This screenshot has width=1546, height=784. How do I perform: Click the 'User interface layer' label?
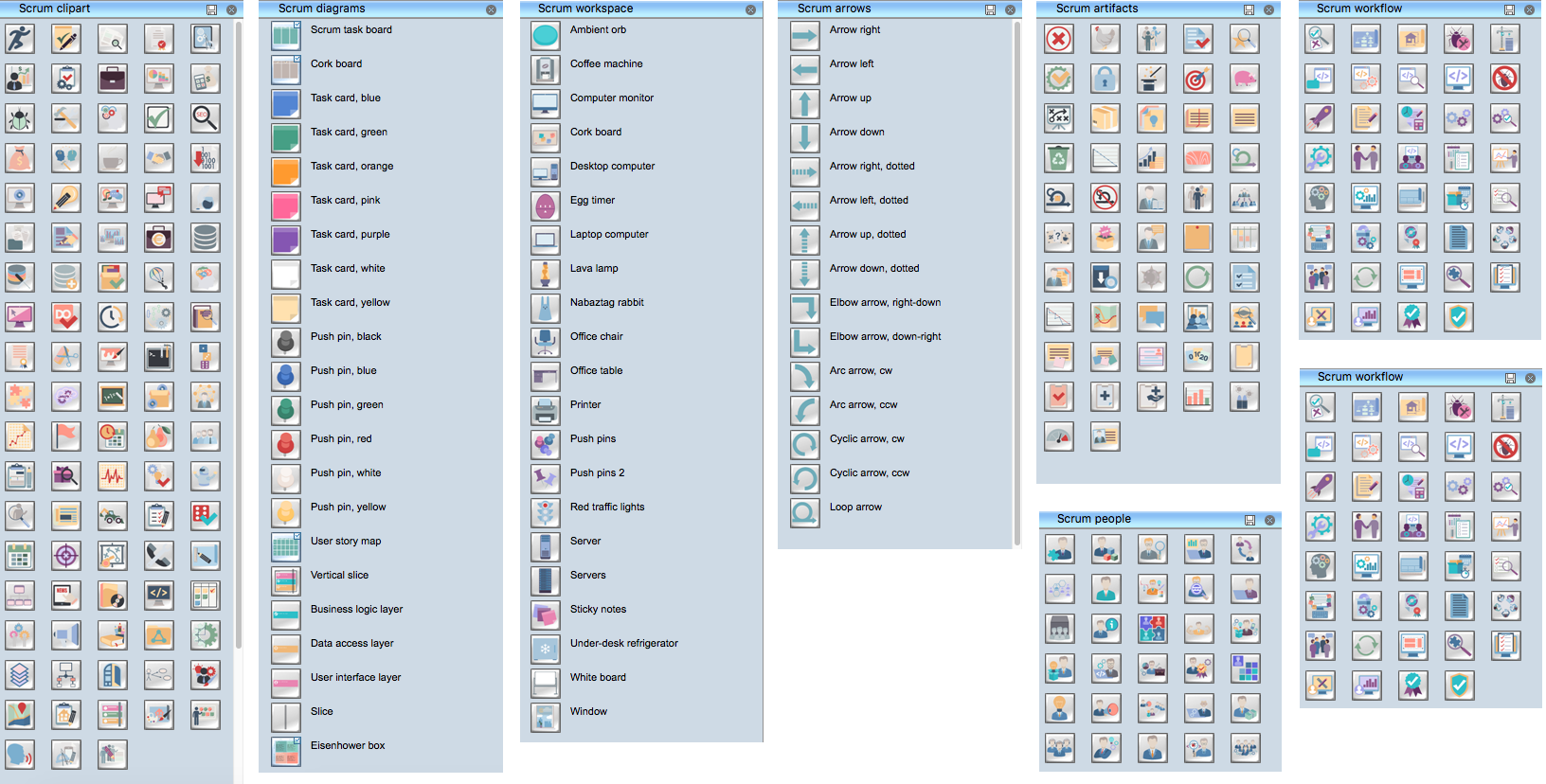(x=355, y=678)
